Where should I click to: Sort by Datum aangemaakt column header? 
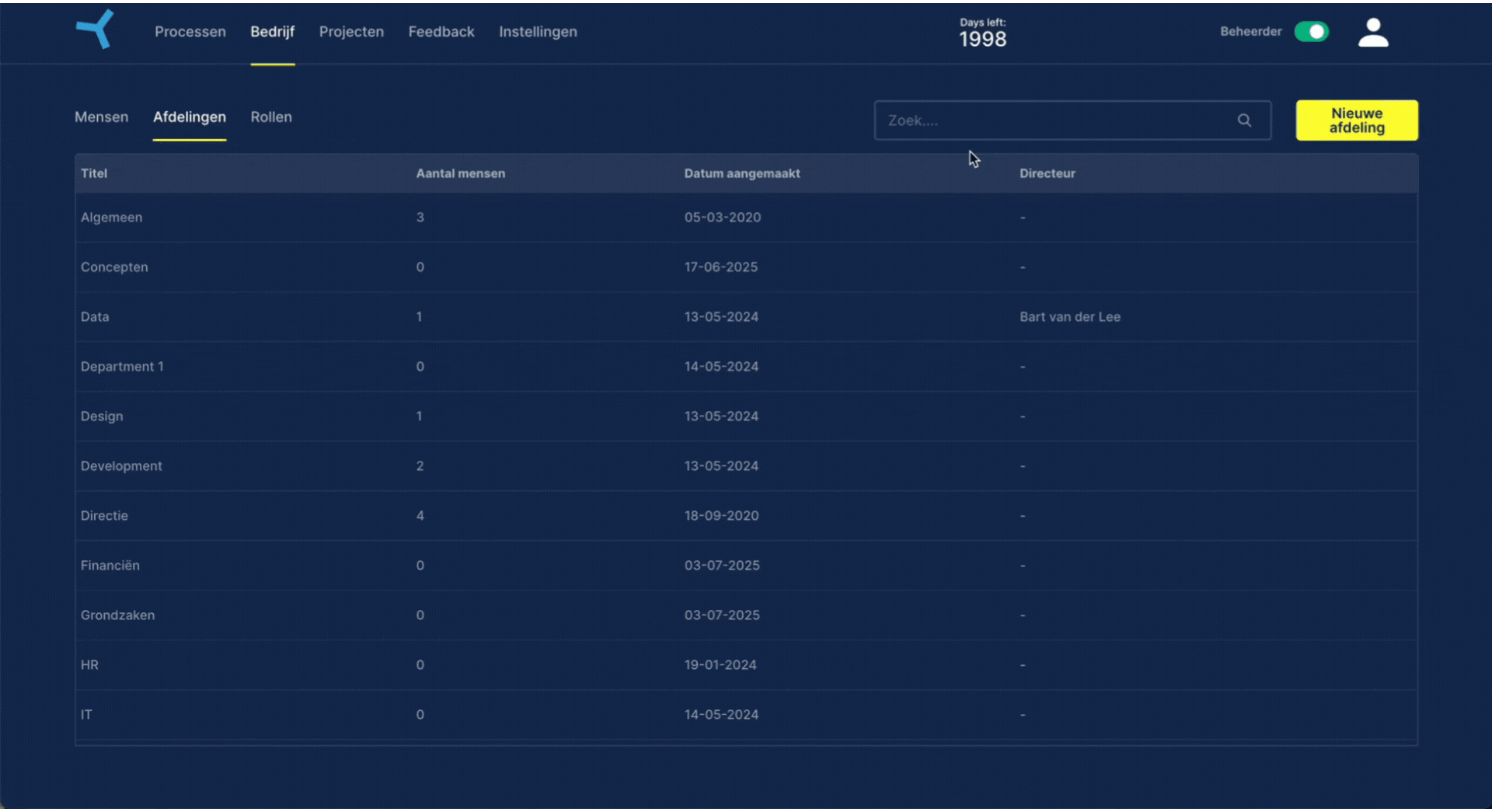click(742, 173)
